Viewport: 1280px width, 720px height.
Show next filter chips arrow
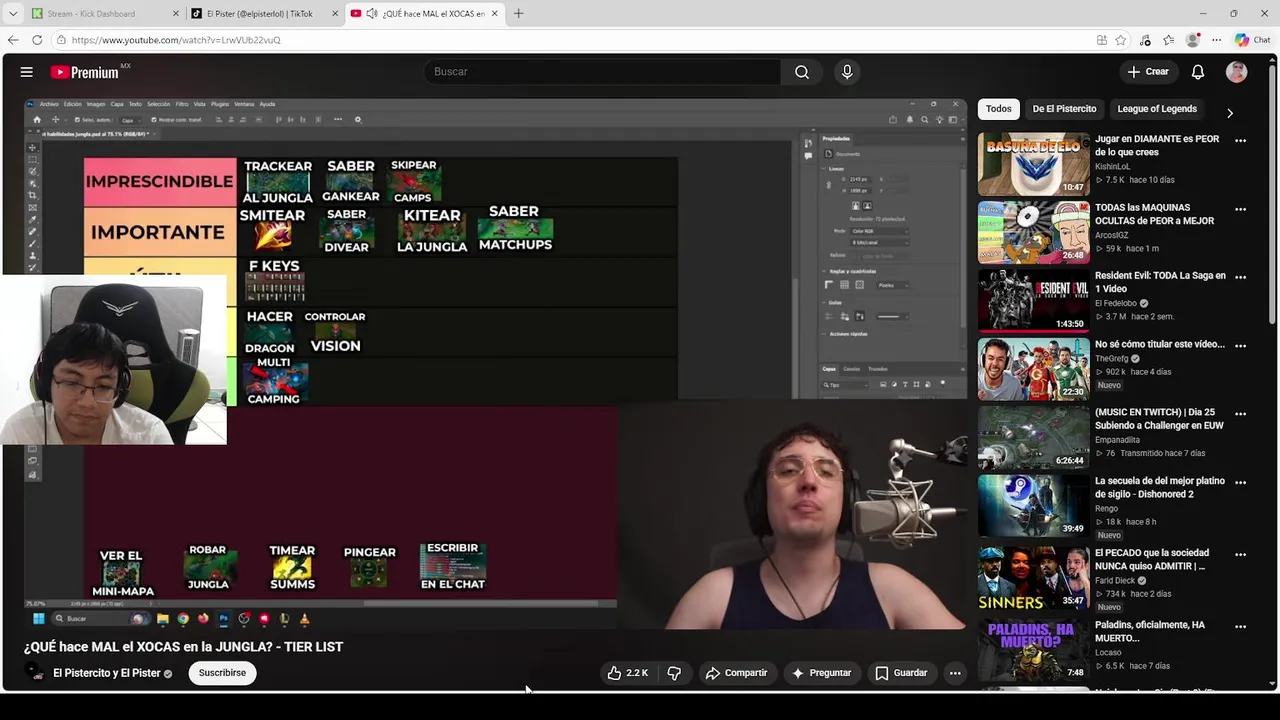tap(1230, 113)
